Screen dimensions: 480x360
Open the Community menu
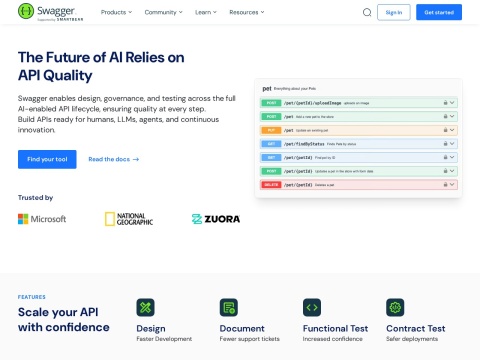coord(163,12)
